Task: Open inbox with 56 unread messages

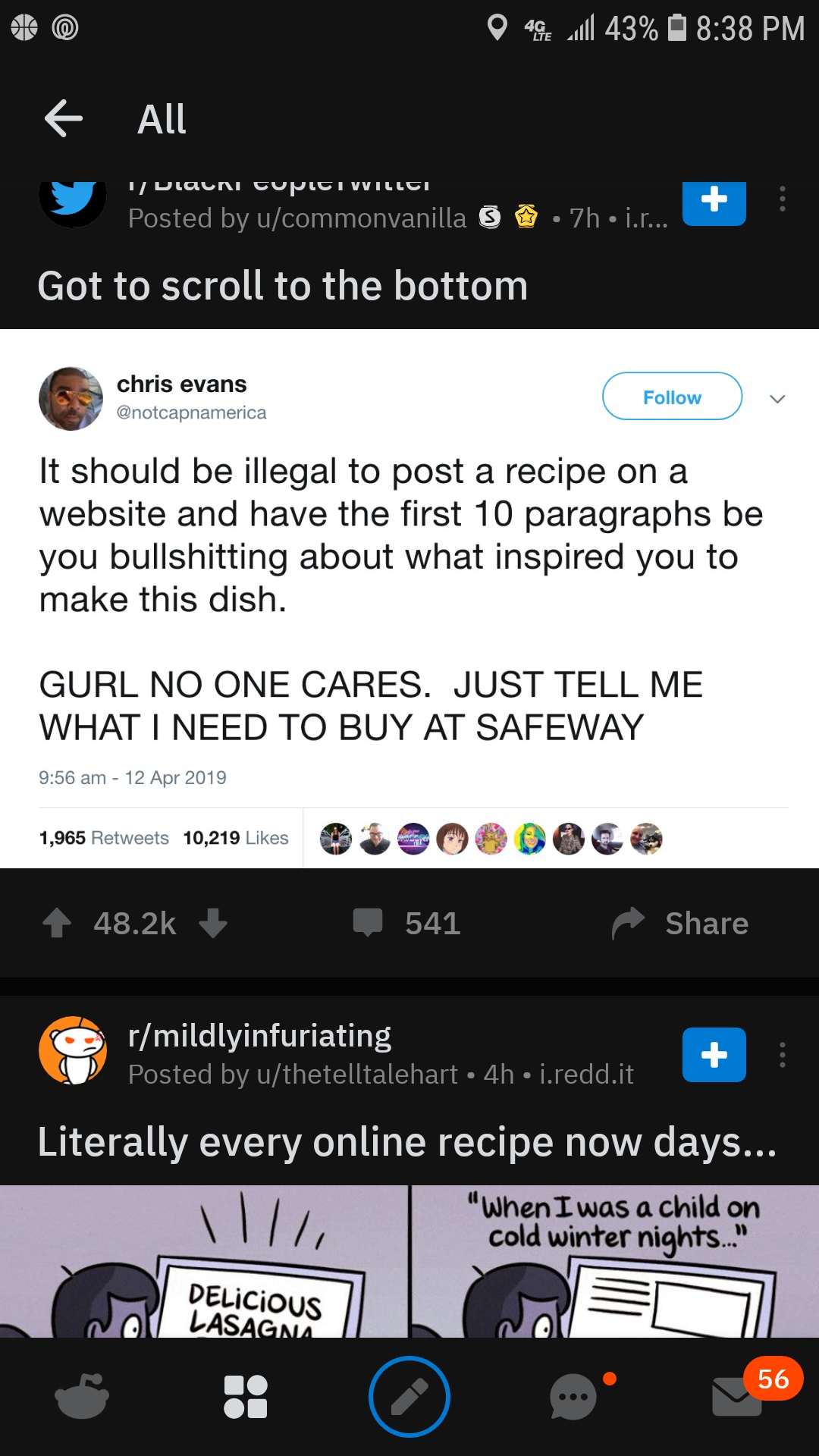Action: pyautogui.click(x=738, y=1396)
